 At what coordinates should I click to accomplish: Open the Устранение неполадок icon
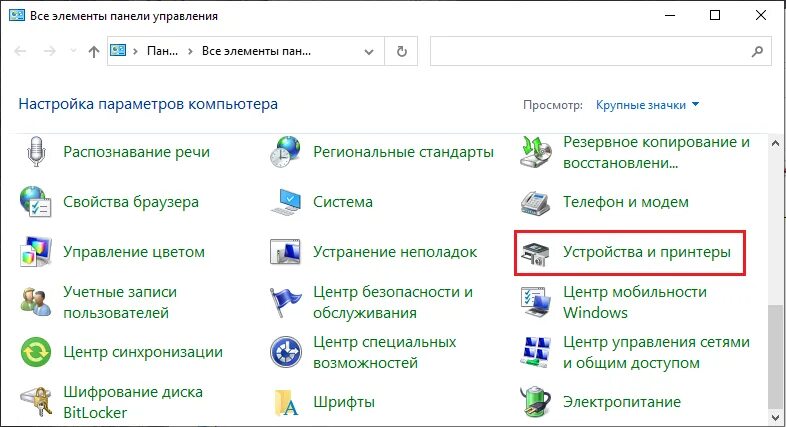point(285,252)
